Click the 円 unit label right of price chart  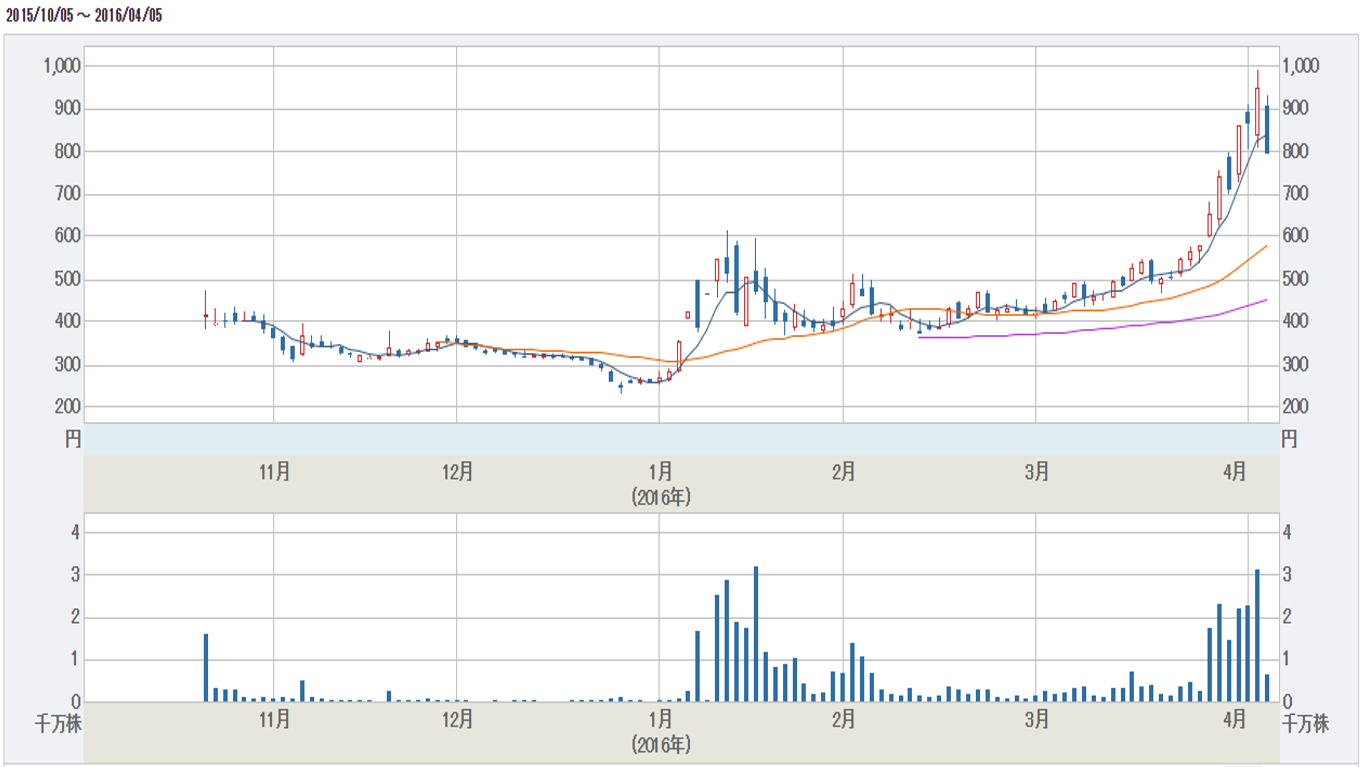[1290, 438]
